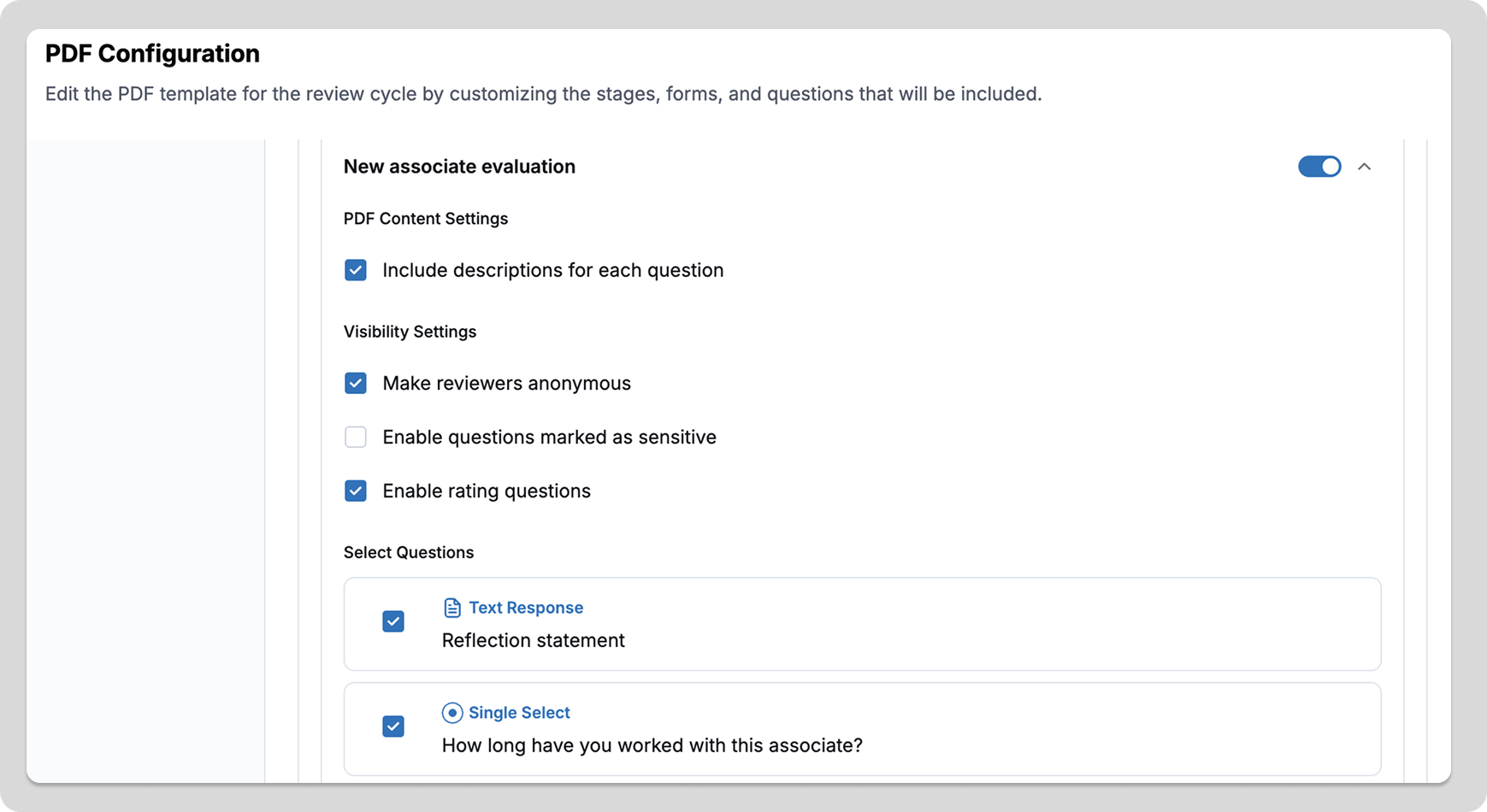Click the New associate evaluation heading
The image size is (1487, 812).
pyautogui.click(x=459, y=167)
